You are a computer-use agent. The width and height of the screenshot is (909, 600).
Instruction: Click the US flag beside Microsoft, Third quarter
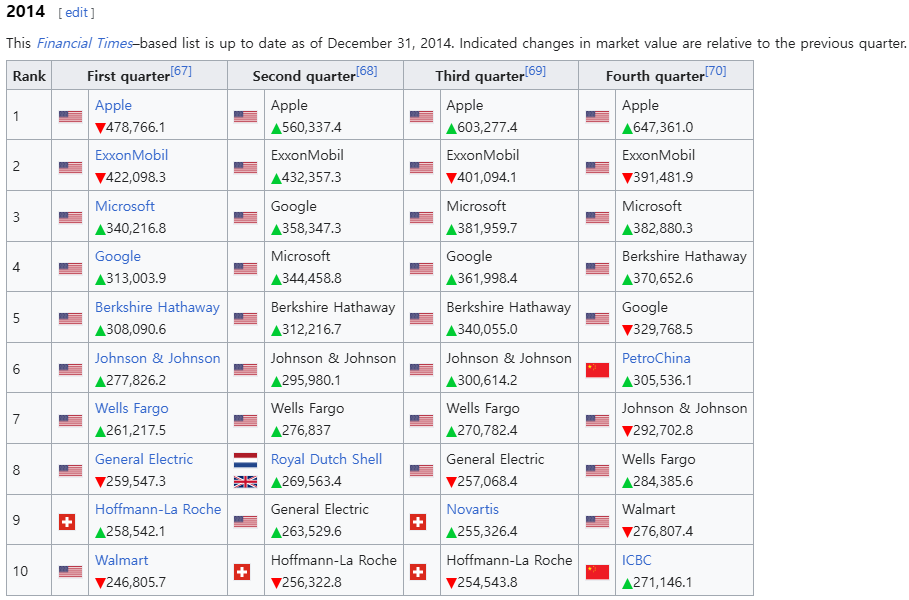pos(421,217)
